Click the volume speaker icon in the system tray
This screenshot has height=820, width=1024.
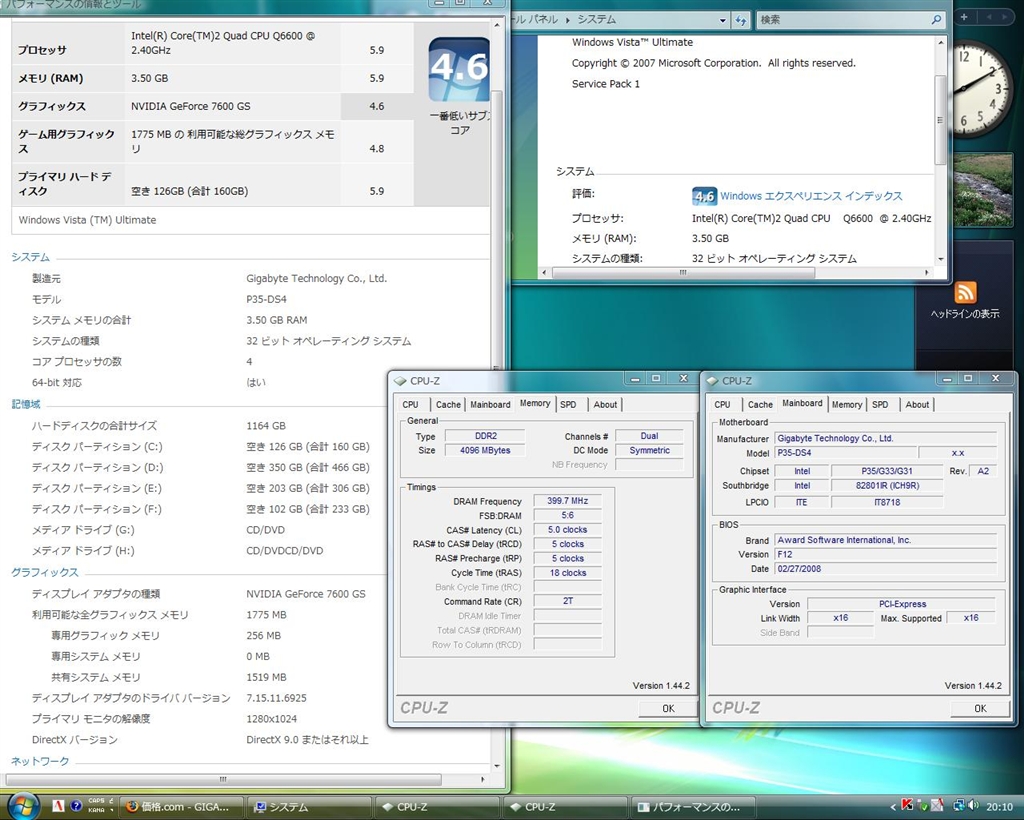[x=972, y=806]
